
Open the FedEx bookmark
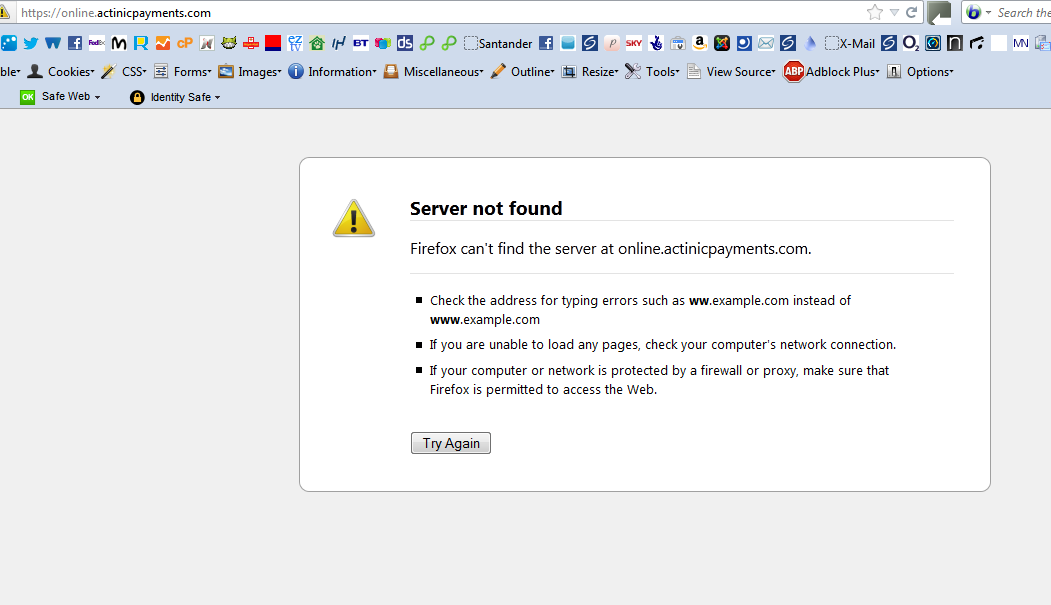coord(96,43)
